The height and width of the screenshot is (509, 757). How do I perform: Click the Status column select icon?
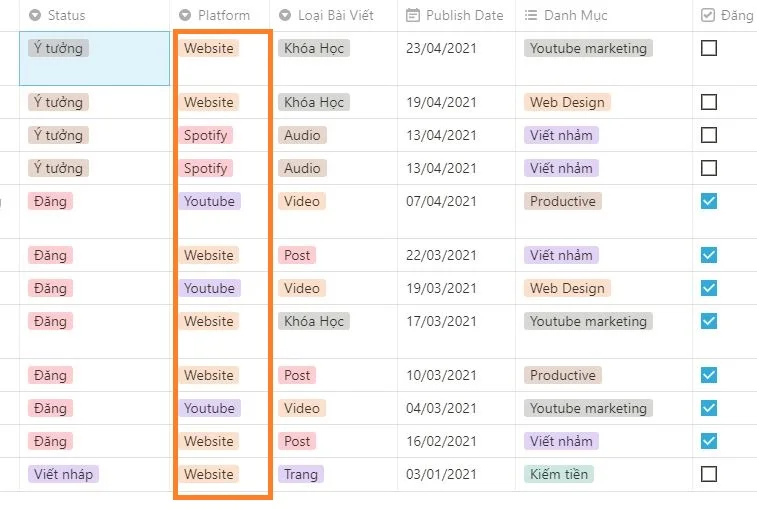point(35,15)
